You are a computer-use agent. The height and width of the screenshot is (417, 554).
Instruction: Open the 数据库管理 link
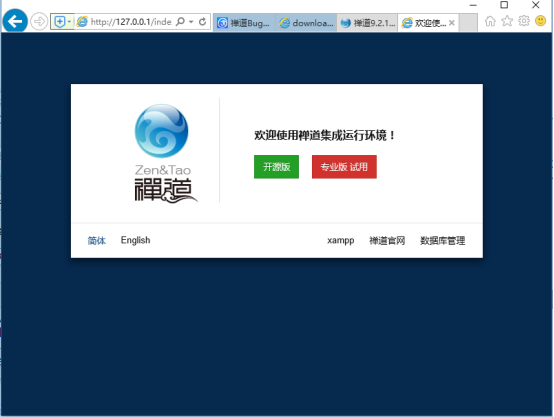point(442,241)
